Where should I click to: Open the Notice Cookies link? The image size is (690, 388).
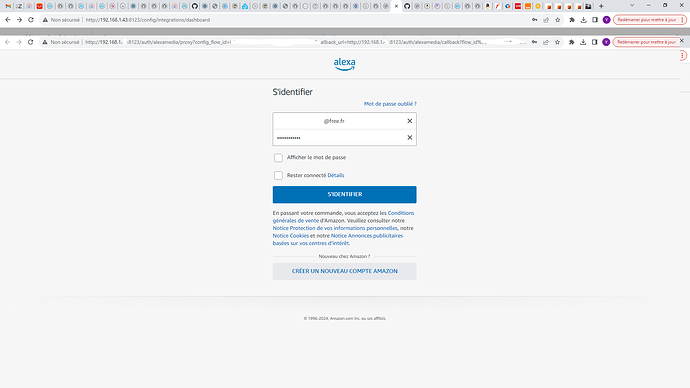point(290,235)
